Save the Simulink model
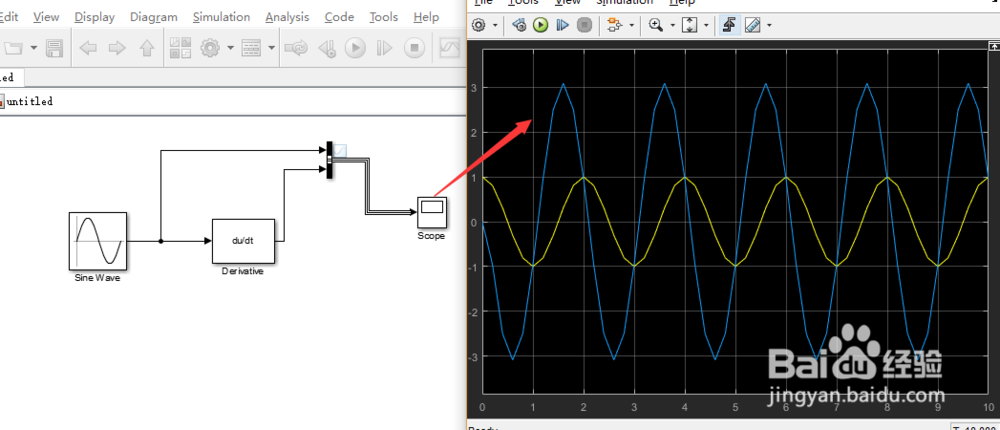Screen dimensions: 1000x430 (54, 48)
